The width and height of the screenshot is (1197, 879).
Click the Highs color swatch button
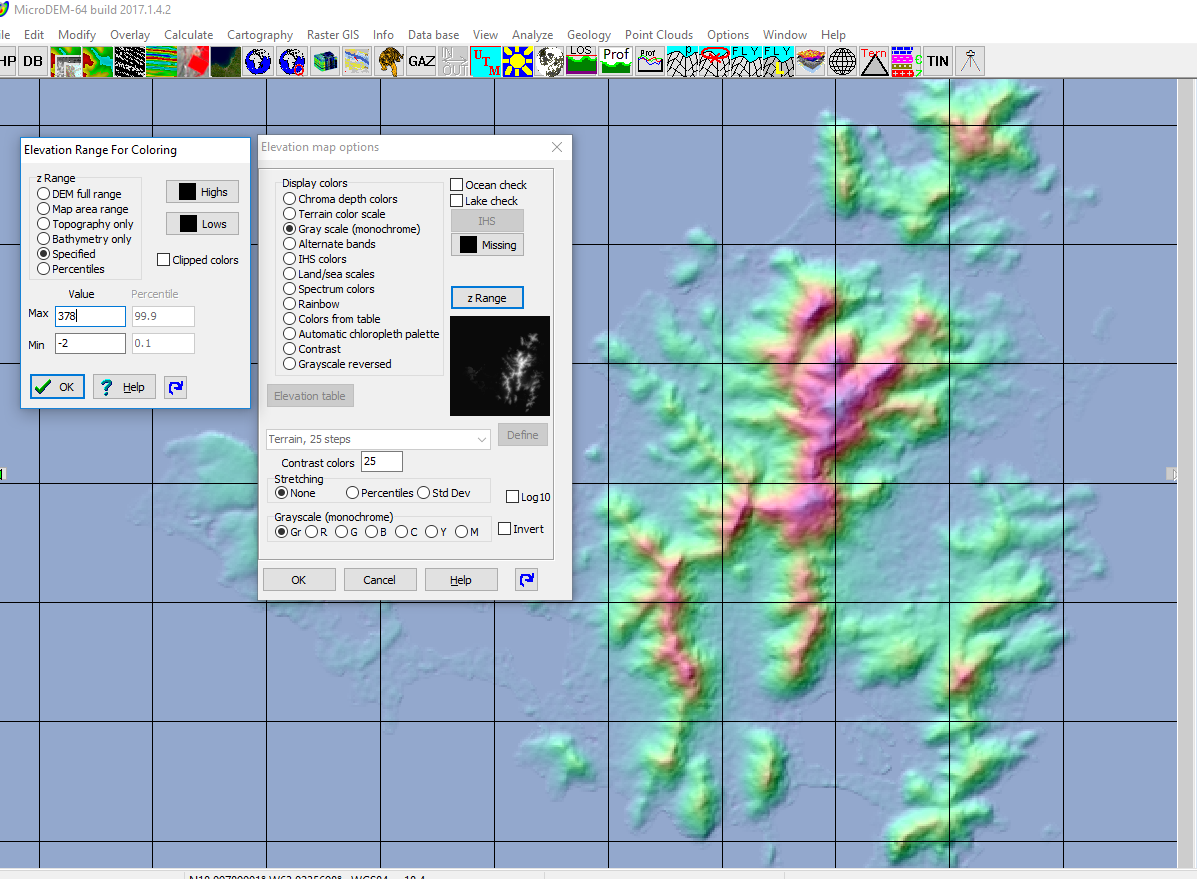pos(202,190)
